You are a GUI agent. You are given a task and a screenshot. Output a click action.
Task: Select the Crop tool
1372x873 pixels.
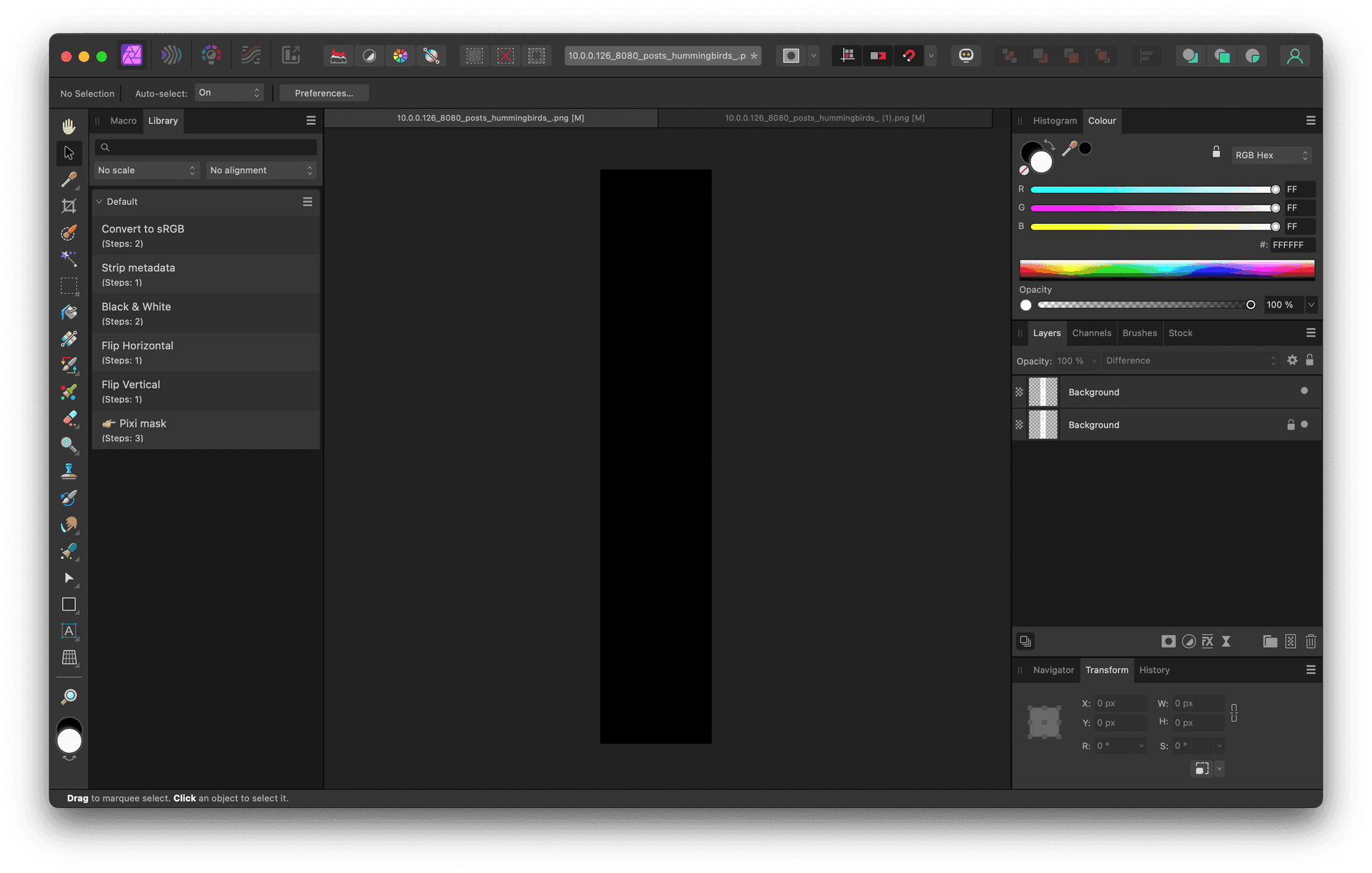69,206
